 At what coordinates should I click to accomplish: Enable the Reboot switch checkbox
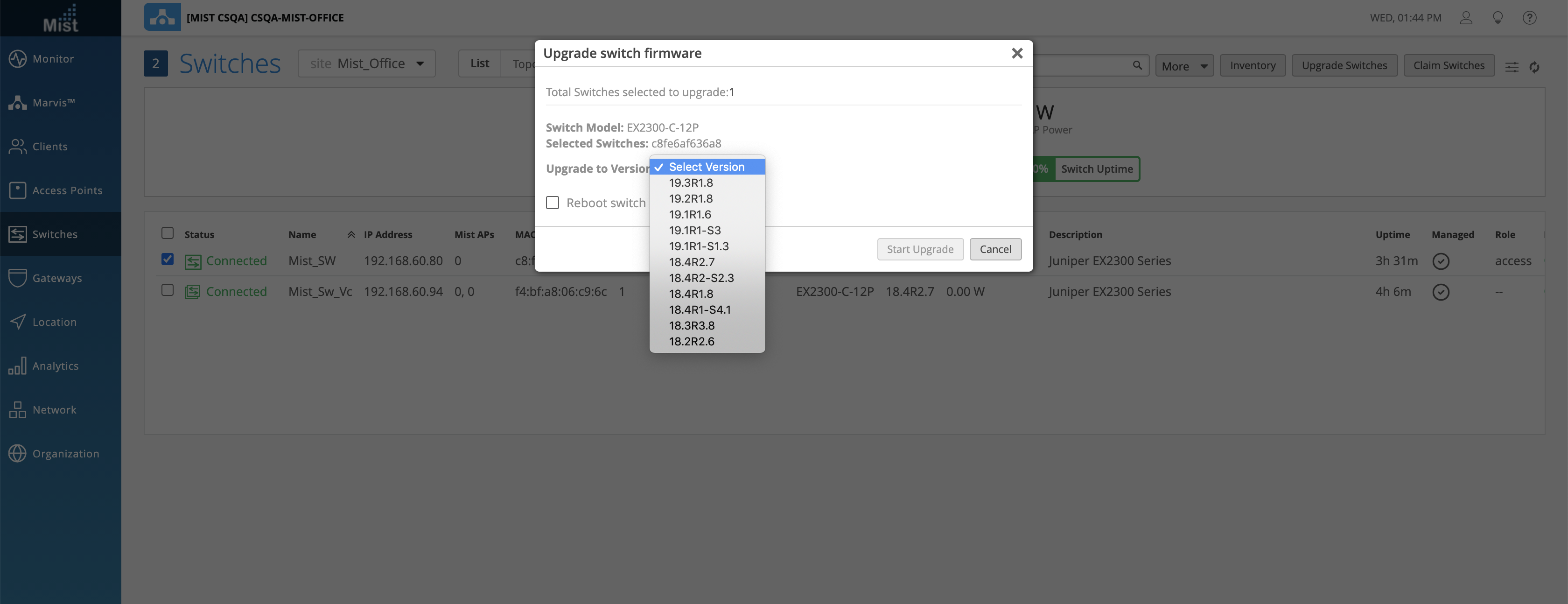553,203
